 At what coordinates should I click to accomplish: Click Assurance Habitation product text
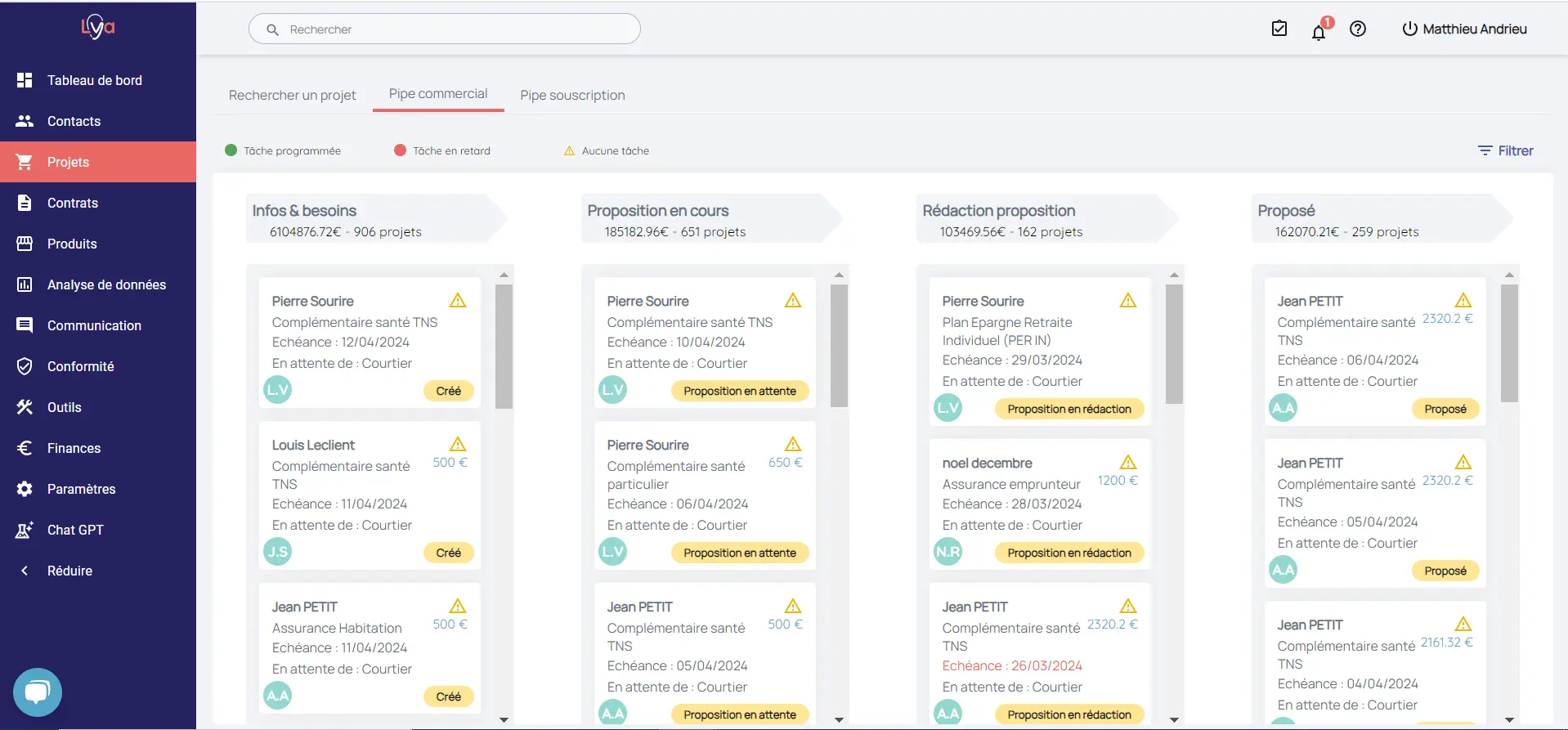coord(337,628)
